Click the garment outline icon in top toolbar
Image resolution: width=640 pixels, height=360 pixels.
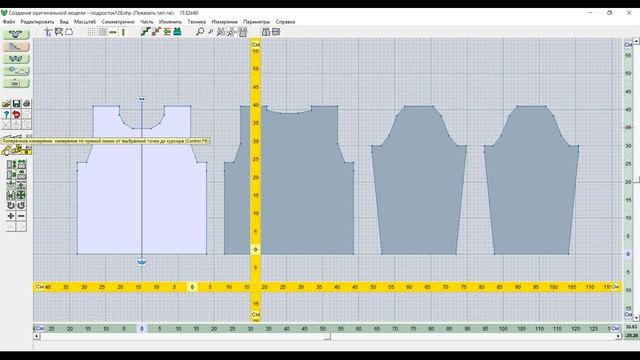click(69, 32)
